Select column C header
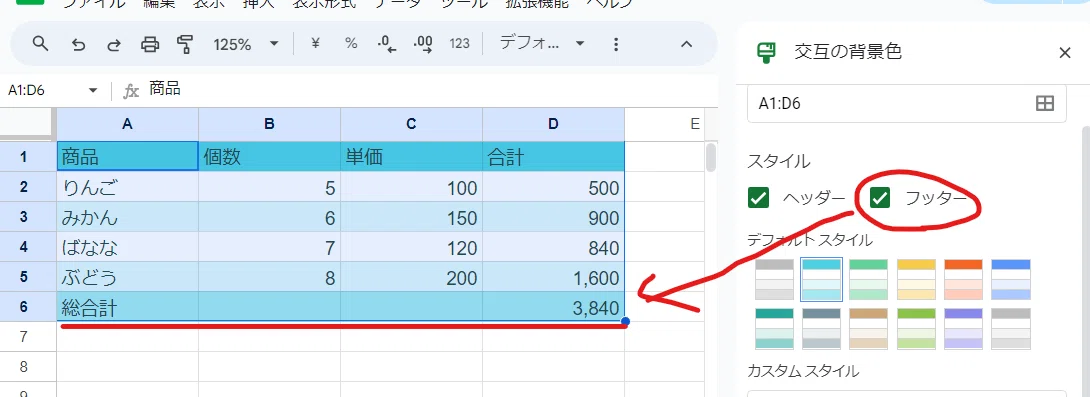 pyautogui.click(x=412, y=124)
